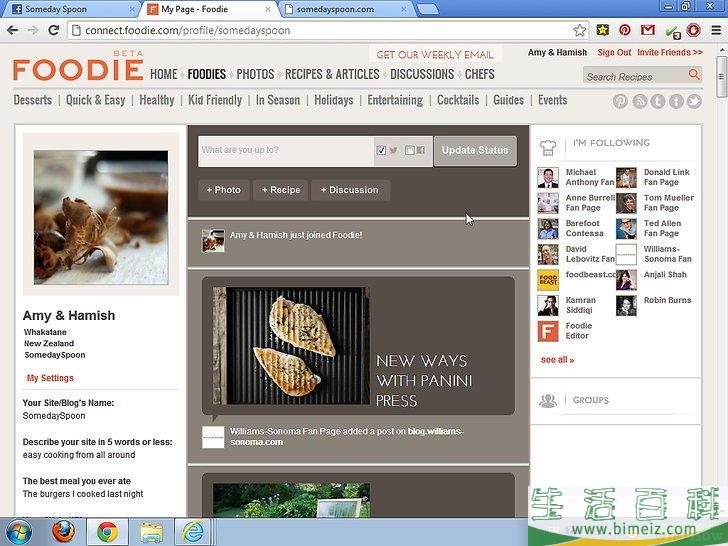The height and width of the screenshot is (546, 728).
Task: Click the + Recipe button
Action: pos(280,190)
